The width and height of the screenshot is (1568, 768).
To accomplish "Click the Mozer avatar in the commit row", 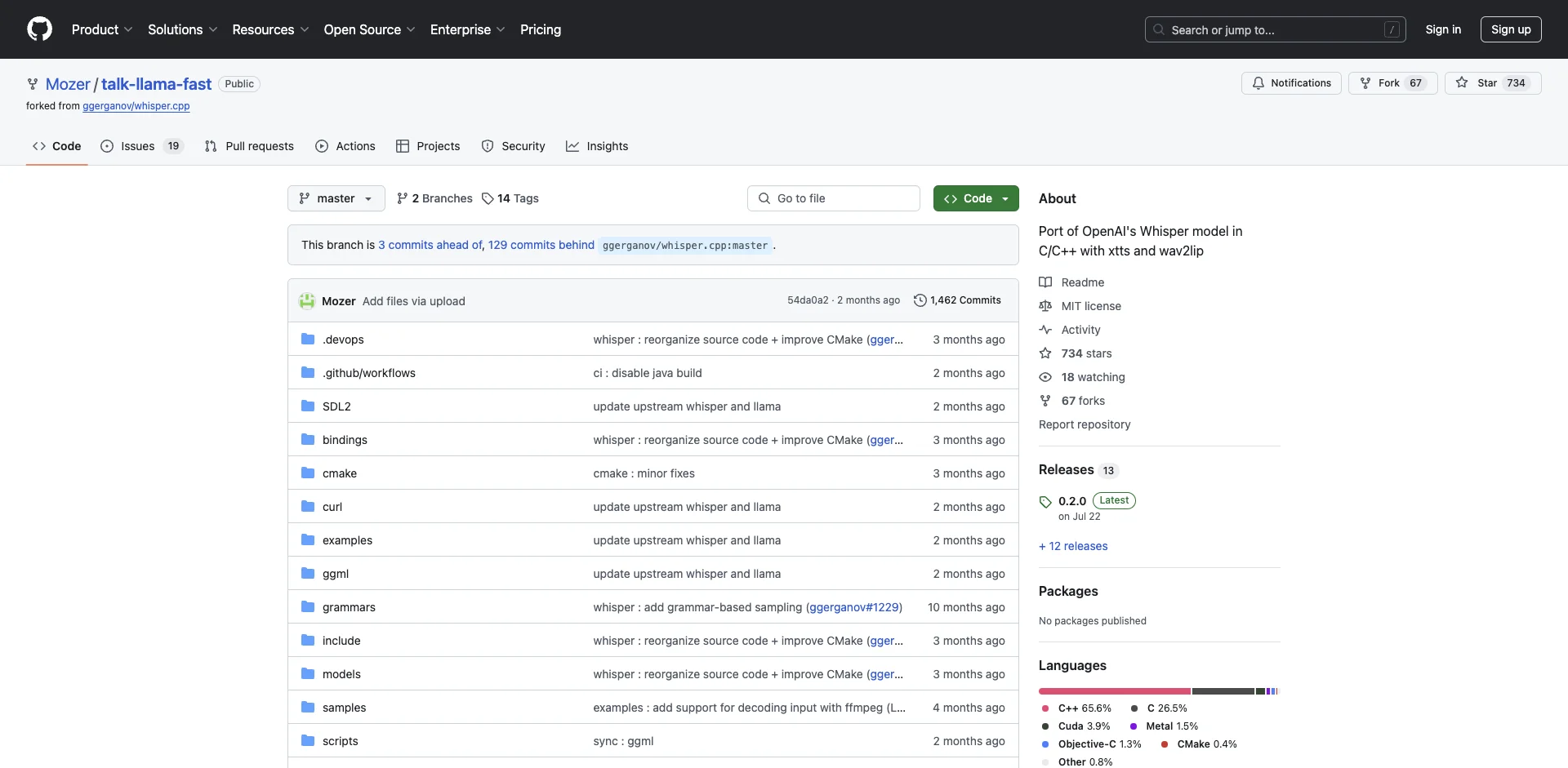I will [x=307, y=301].
